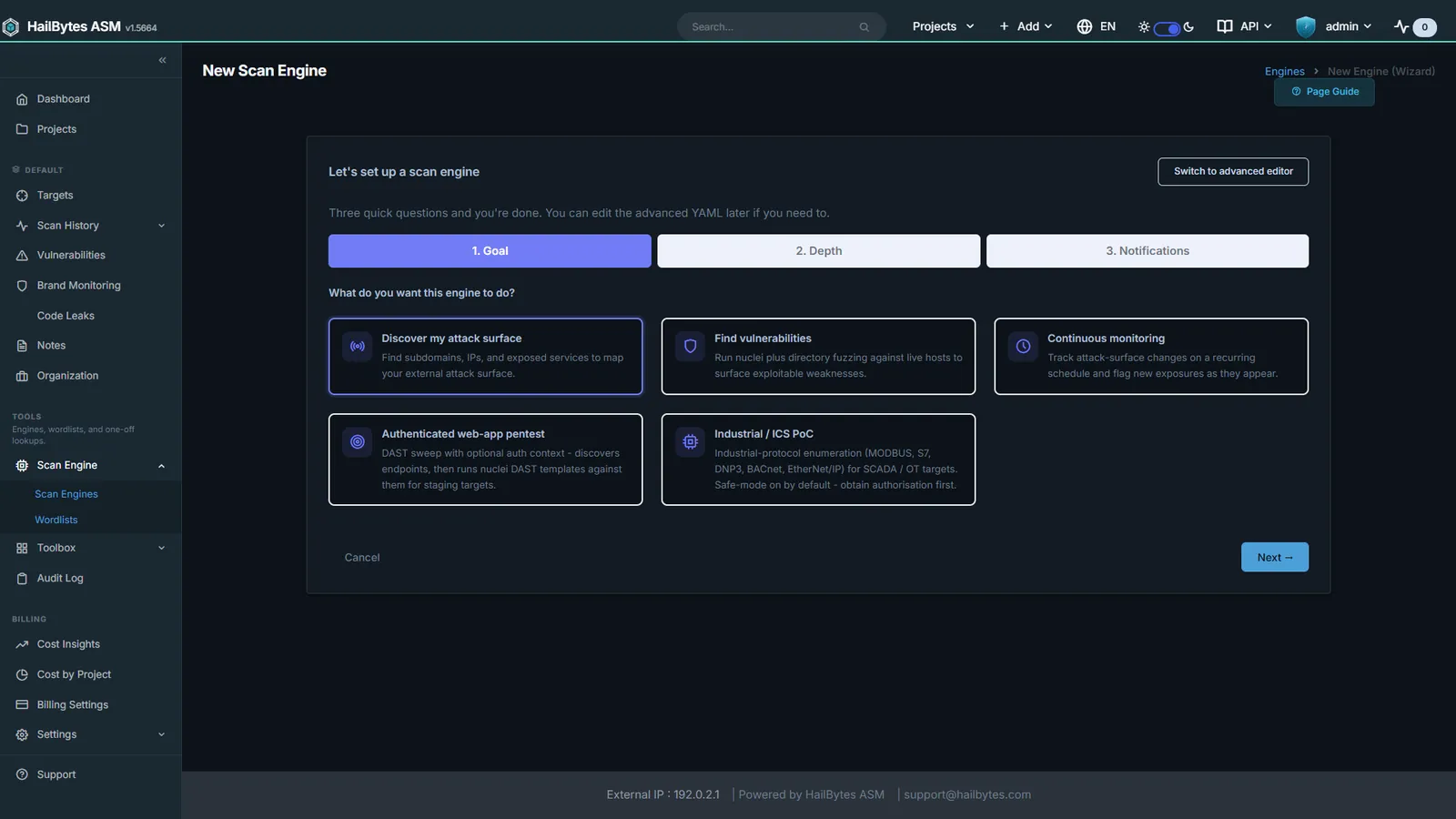The height and width of the screenshot is (819, 1456).
Task: Click the Discover my attack surface radar icon
Action: pos(358,347)
